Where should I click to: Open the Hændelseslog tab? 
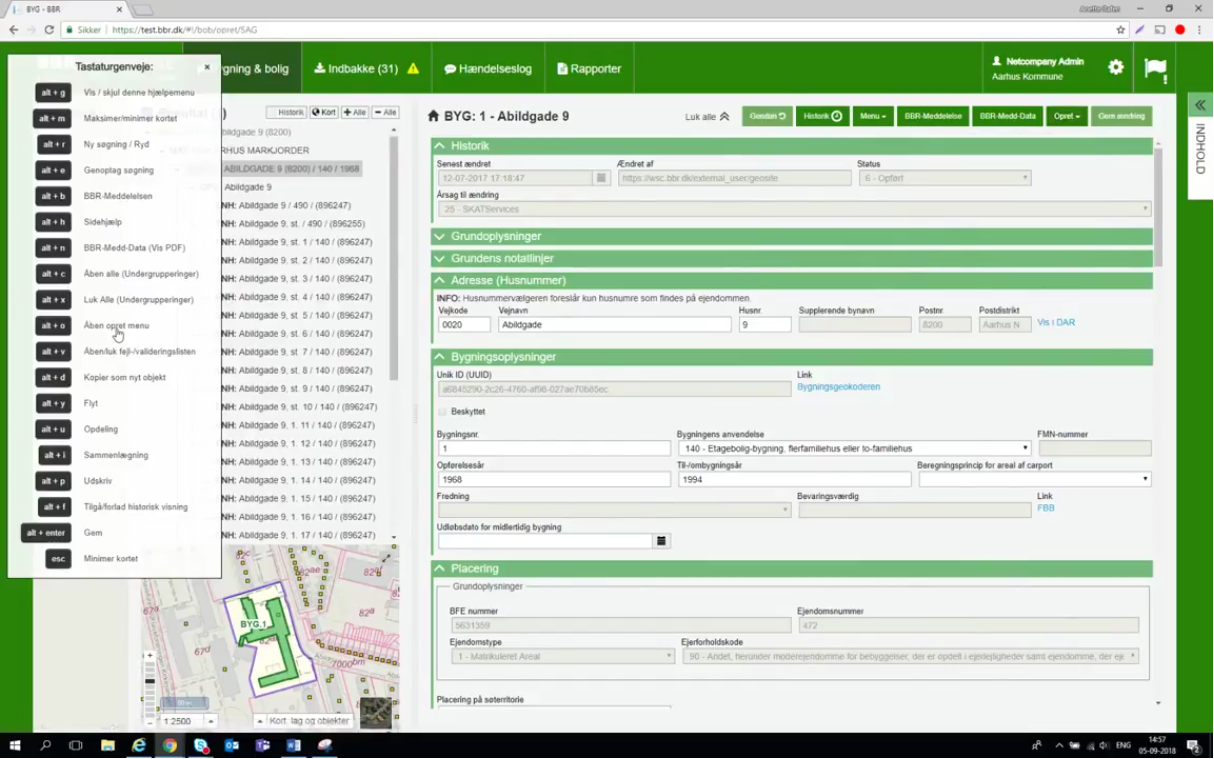488,69
